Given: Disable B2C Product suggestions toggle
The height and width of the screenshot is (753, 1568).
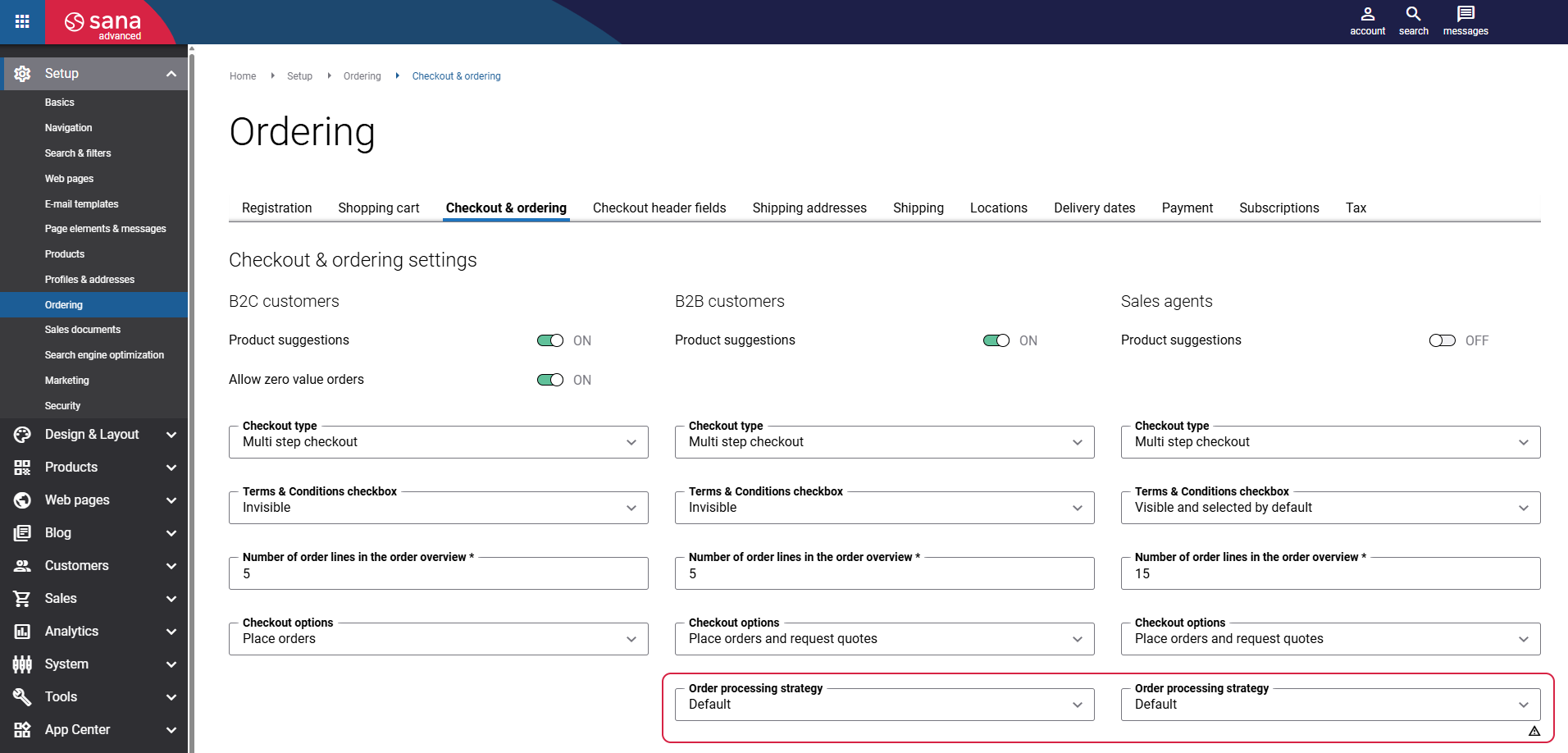Looking at the screenshot, I should 550,340.
